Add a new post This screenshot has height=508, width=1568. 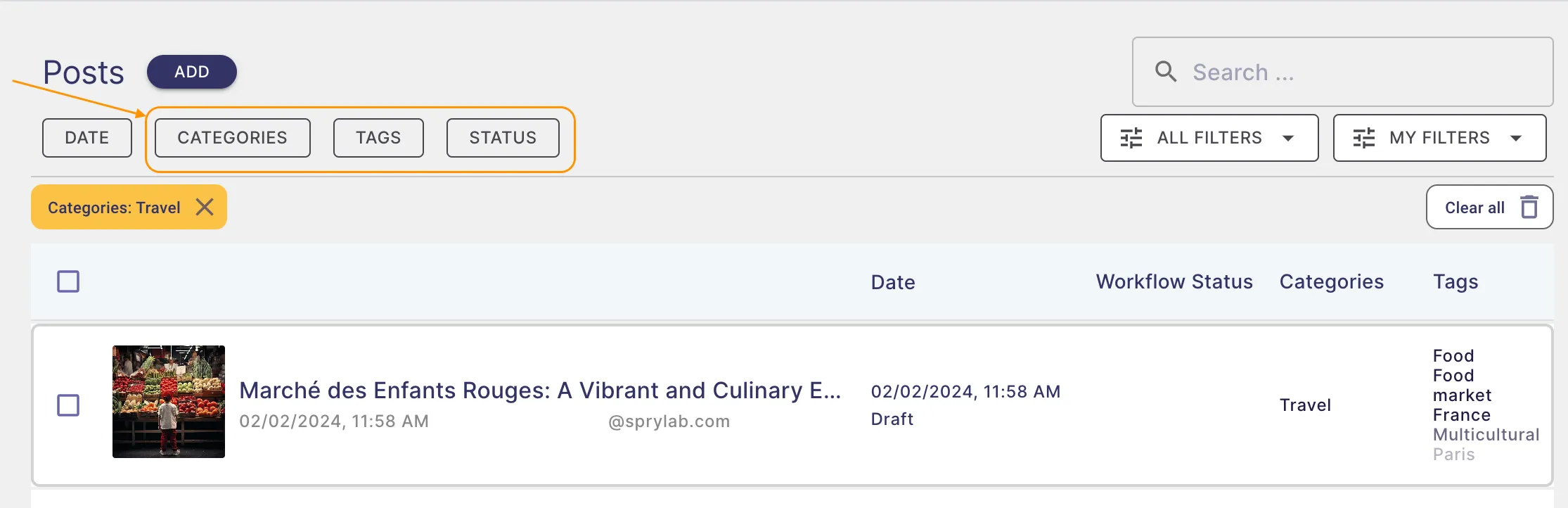[x=192, y=72]
